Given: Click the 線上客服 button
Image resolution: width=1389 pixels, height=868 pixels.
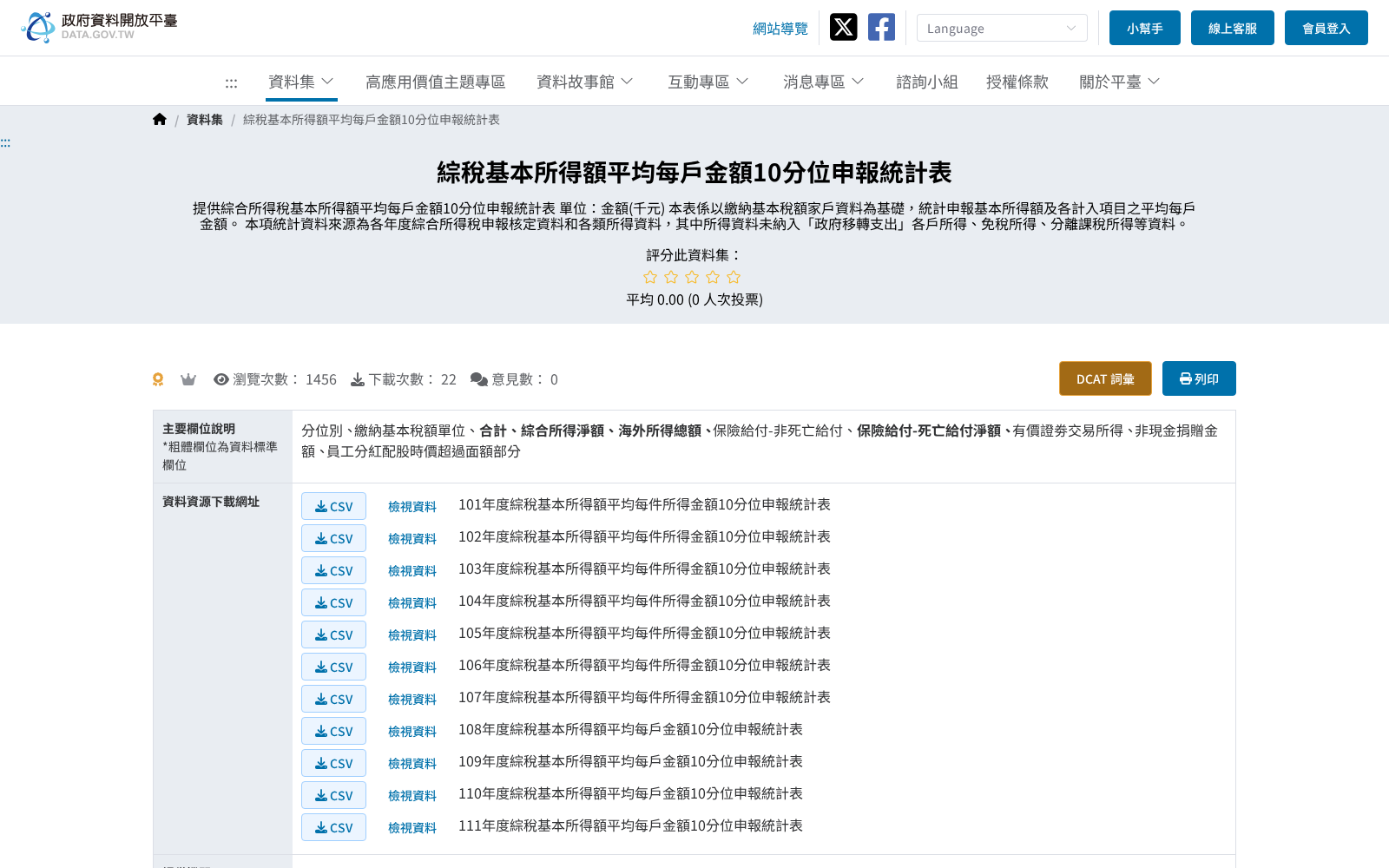Looking at the screenshot, I should pos(1233,28).
